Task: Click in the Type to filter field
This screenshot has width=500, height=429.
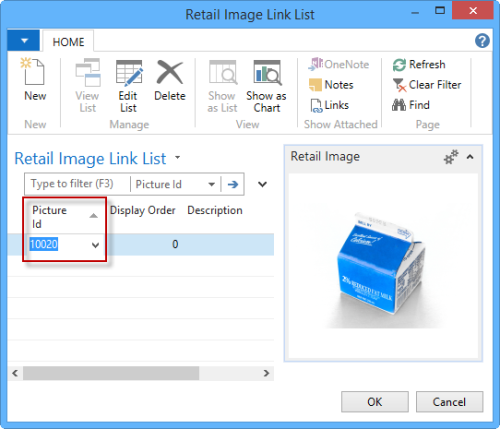Action: (77, 184)
